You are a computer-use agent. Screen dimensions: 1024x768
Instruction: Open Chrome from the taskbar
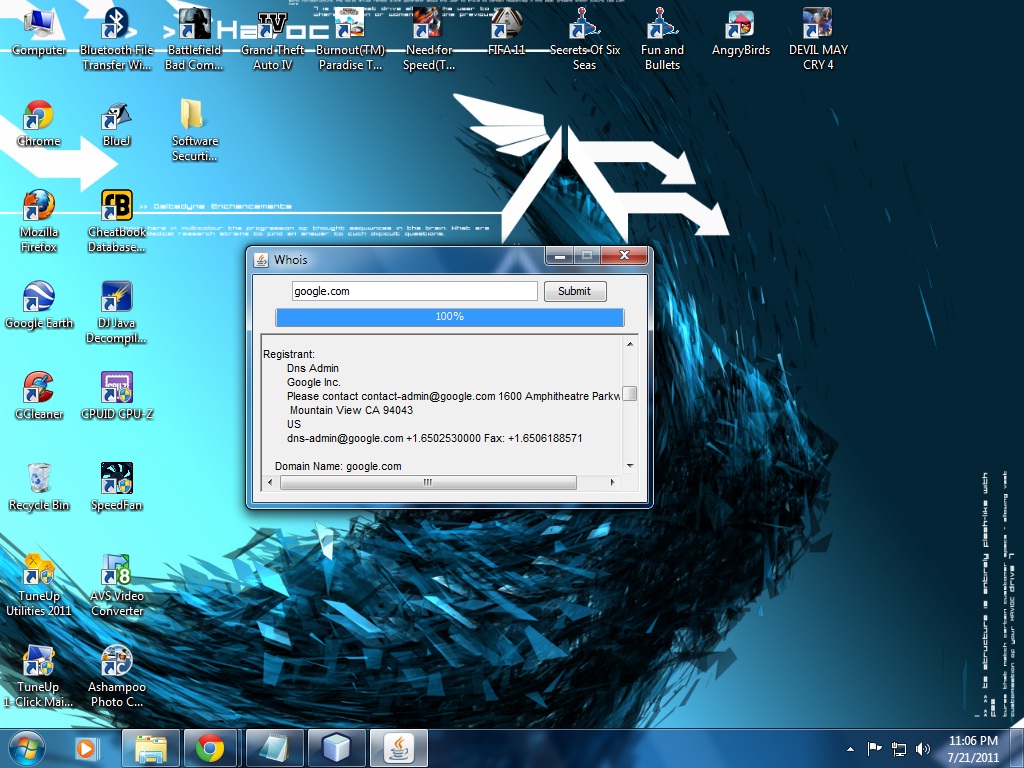[209, 747]
